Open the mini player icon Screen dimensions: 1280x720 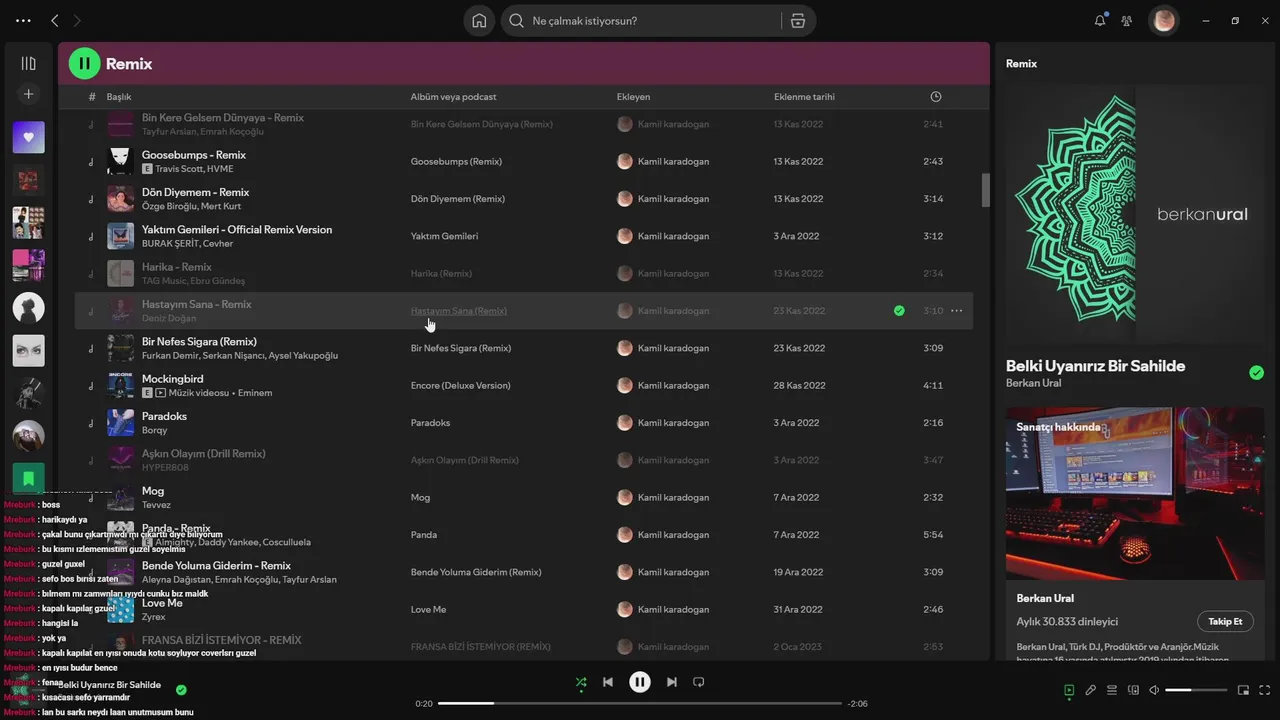point(1243,690)
